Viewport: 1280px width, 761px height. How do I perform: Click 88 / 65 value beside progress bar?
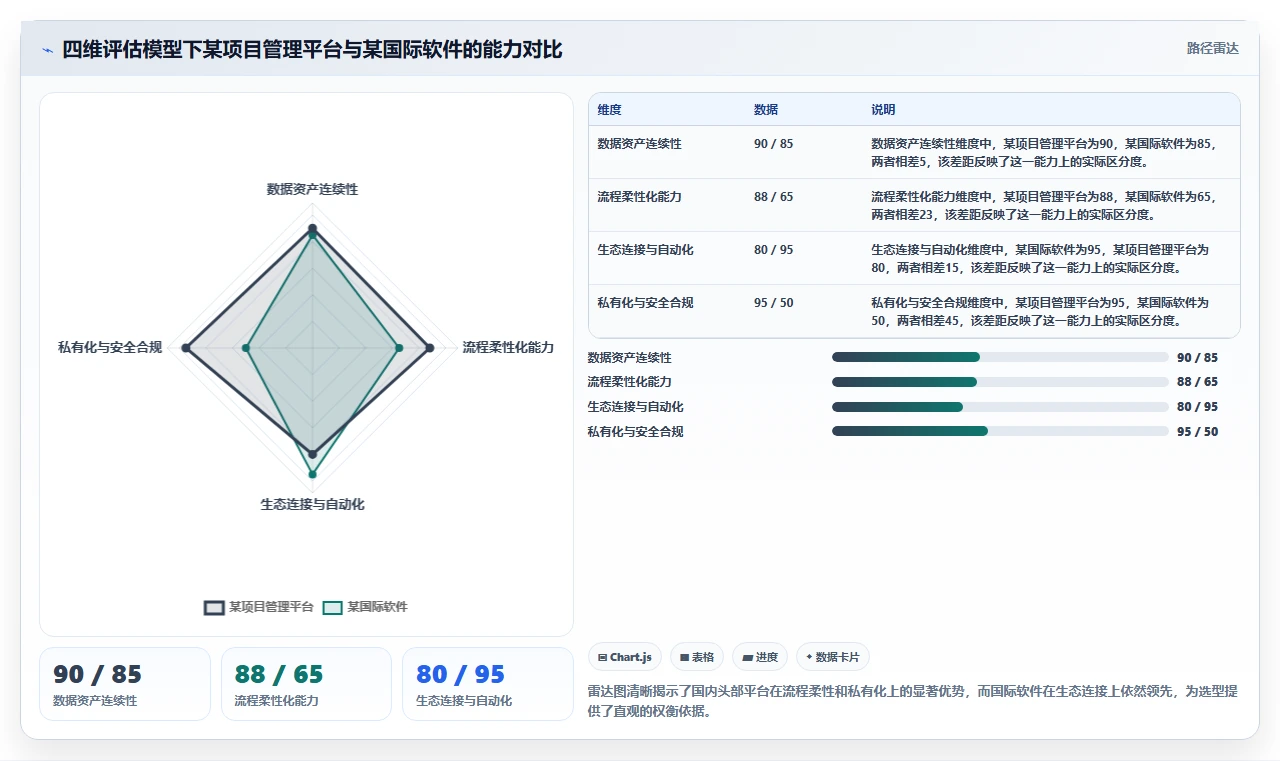point(1197,382)
